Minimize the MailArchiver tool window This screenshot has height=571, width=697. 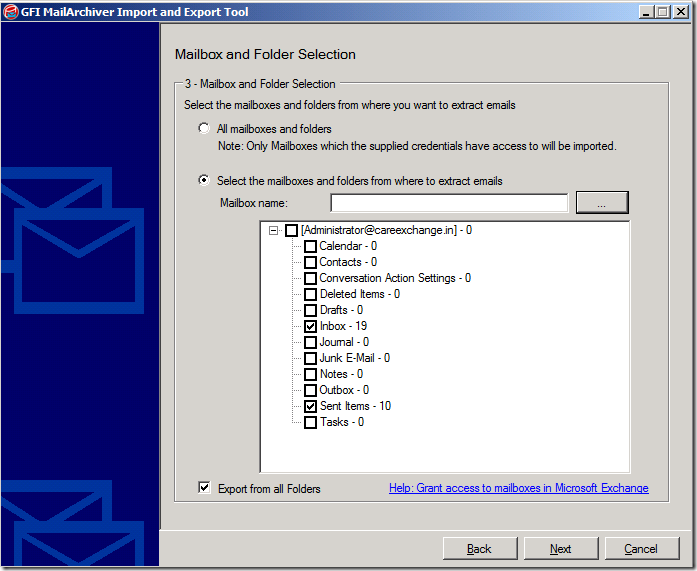(646, 12)
